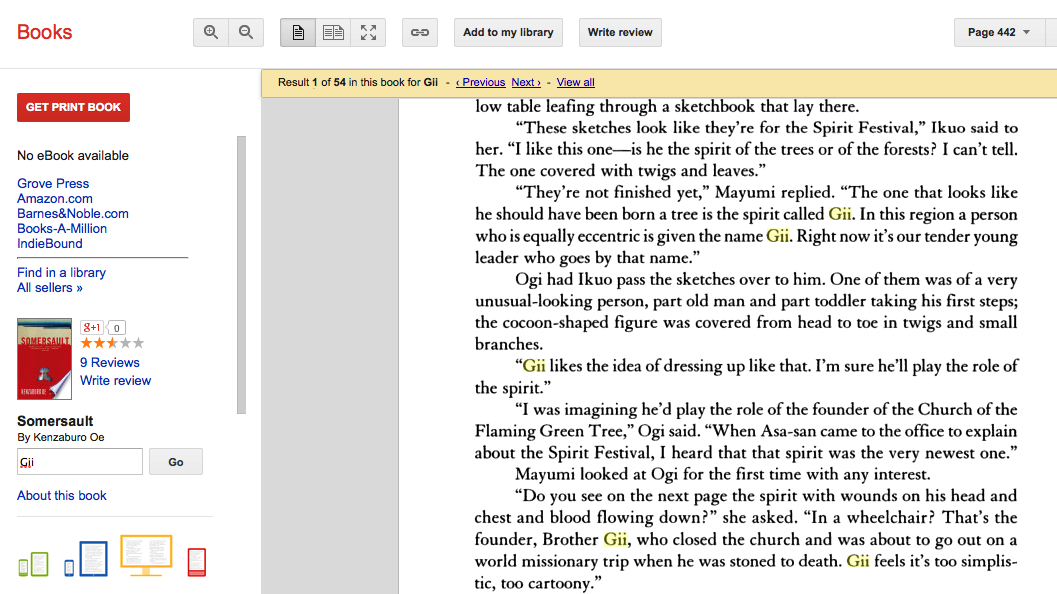Click highlighted Gii in 'Brother Gii'

point(615,539)
